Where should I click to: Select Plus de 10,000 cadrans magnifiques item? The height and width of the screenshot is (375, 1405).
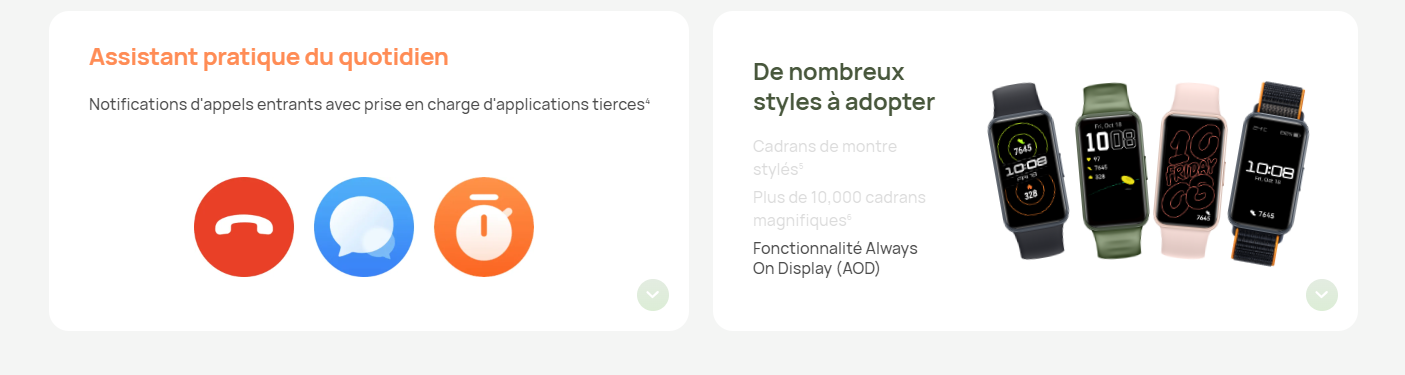pos(839,208)
